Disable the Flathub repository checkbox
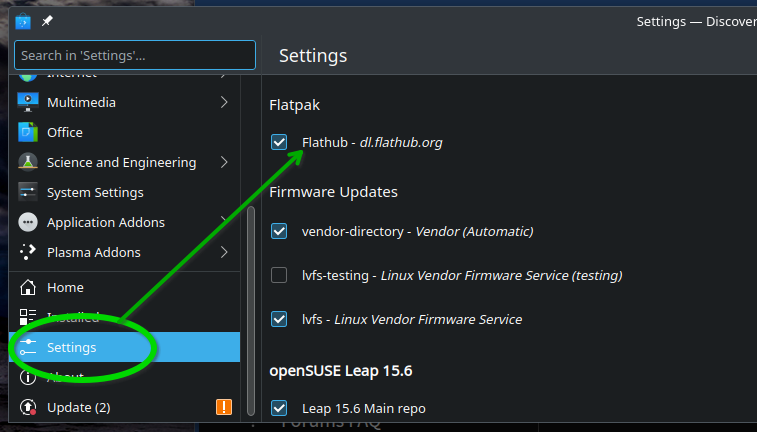The width and height of the screenshot is (757, 432). pyautogui.click(x=280, y=143)
